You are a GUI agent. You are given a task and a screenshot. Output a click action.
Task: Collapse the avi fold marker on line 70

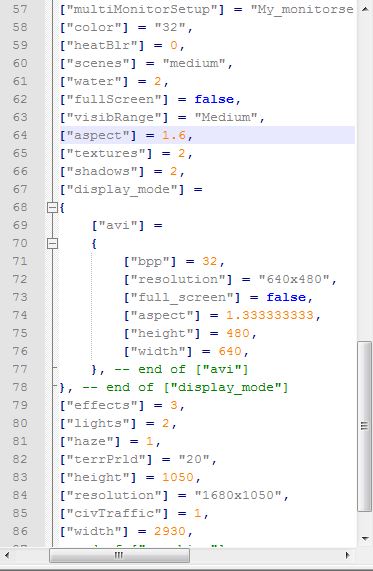pos(52,243)
